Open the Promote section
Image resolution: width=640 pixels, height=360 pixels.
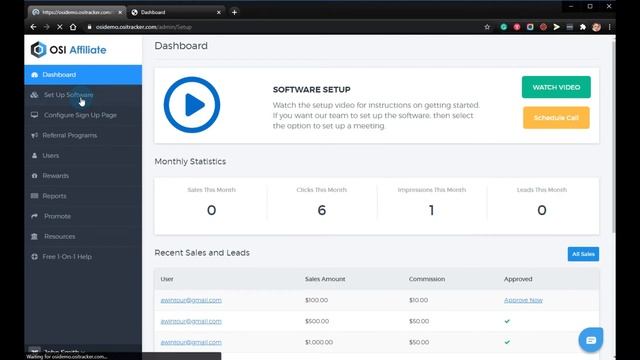(83, 216)
